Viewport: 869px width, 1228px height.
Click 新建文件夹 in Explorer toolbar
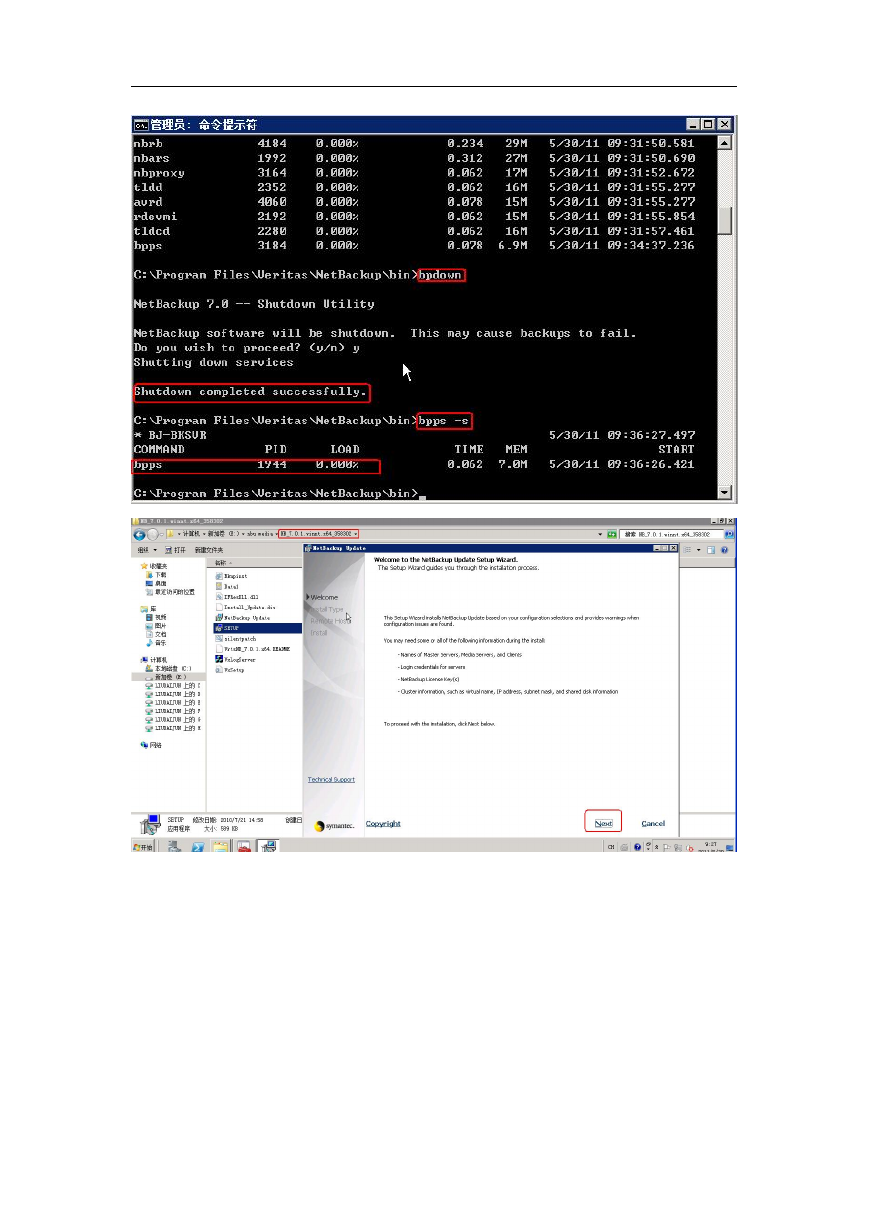coord(209,550)
